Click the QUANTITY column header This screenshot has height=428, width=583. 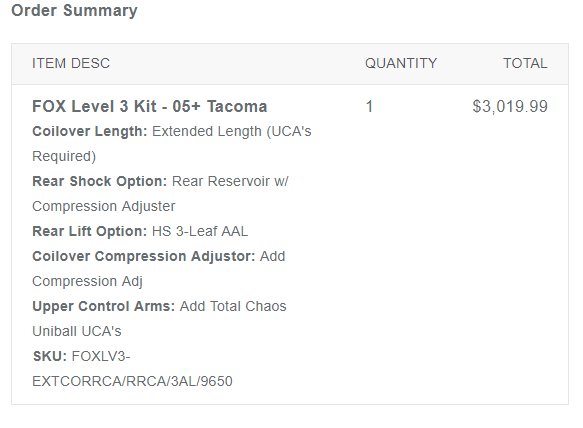(401, 63)
